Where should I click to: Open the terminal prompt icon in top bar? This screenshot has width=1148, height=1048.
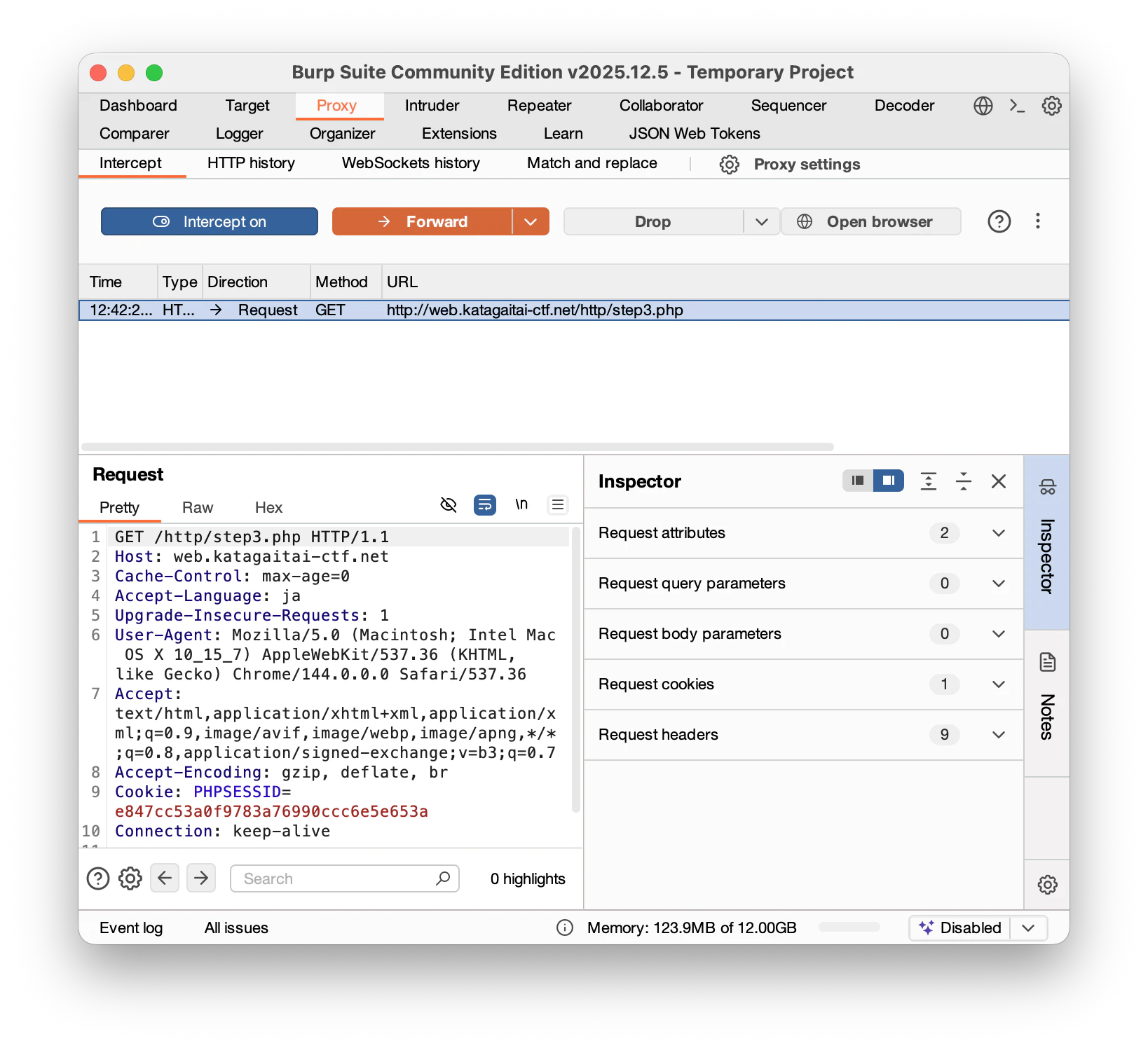point(1017,106)
